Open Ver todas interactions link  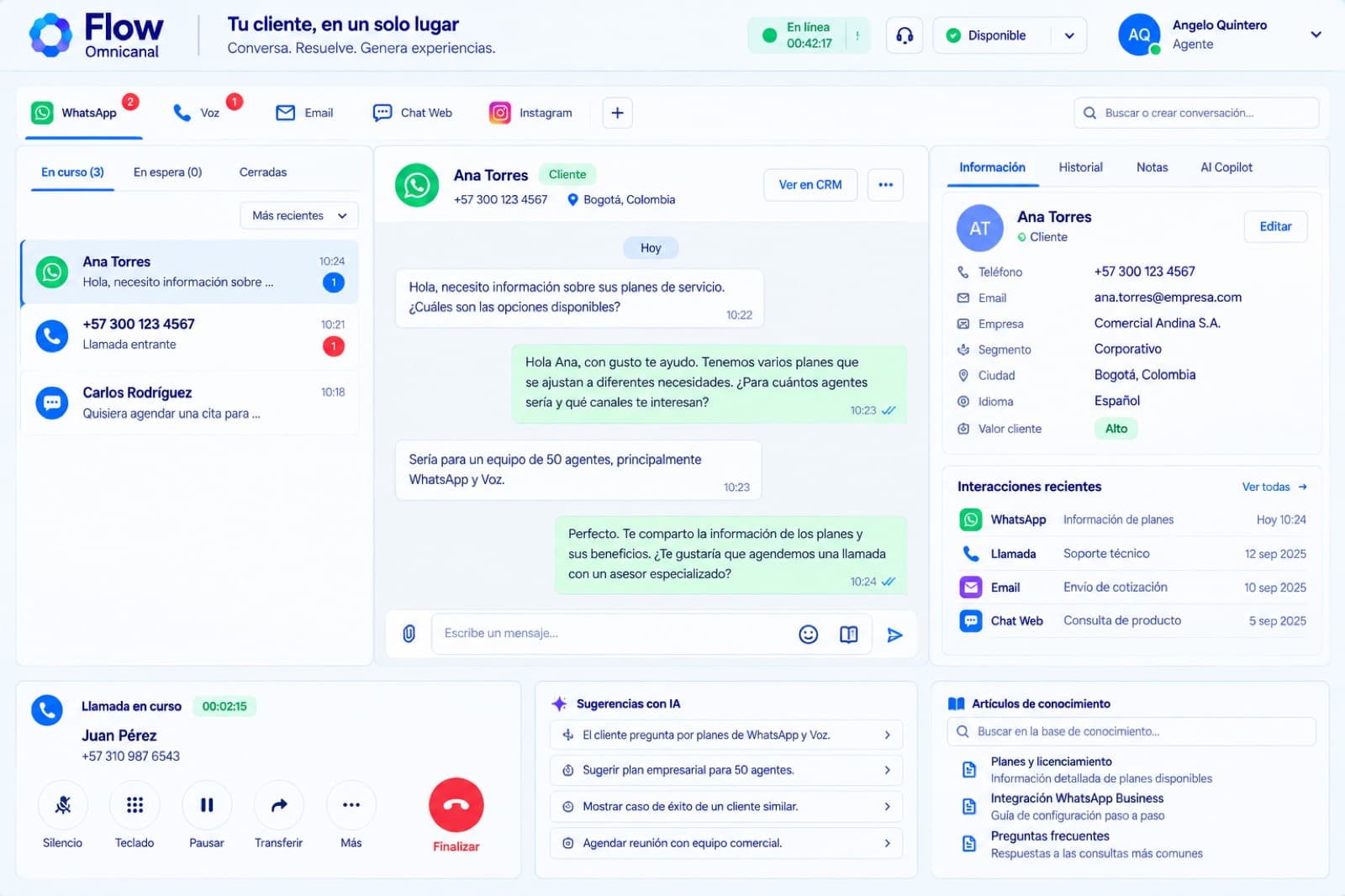1274,487
